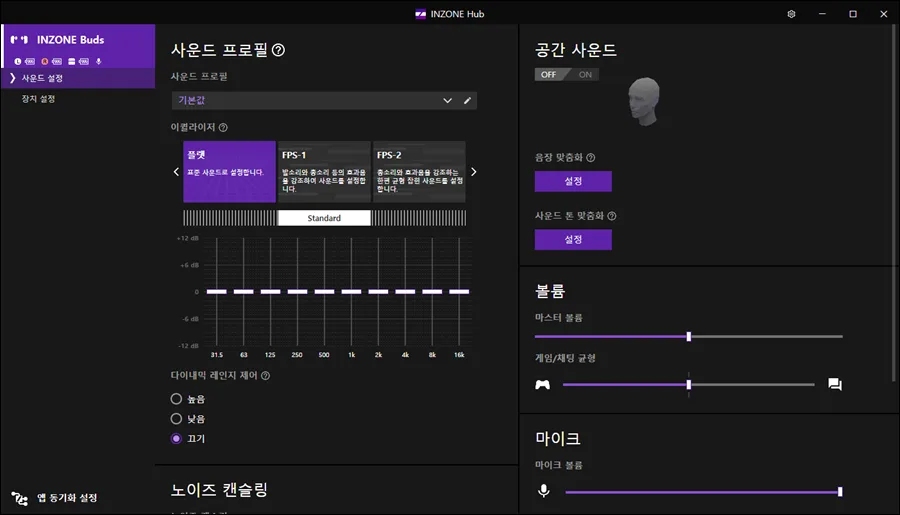Click 설정 button under 사운드 톤 맞춤화
The width and height of the screenshot is (900, 515).
(x=573, y=240)
